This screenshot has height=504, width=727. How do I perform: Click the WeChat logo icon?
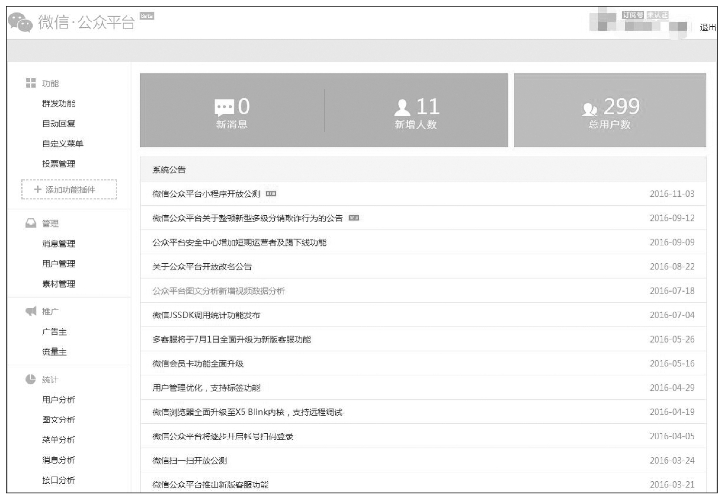click(20, 22)
